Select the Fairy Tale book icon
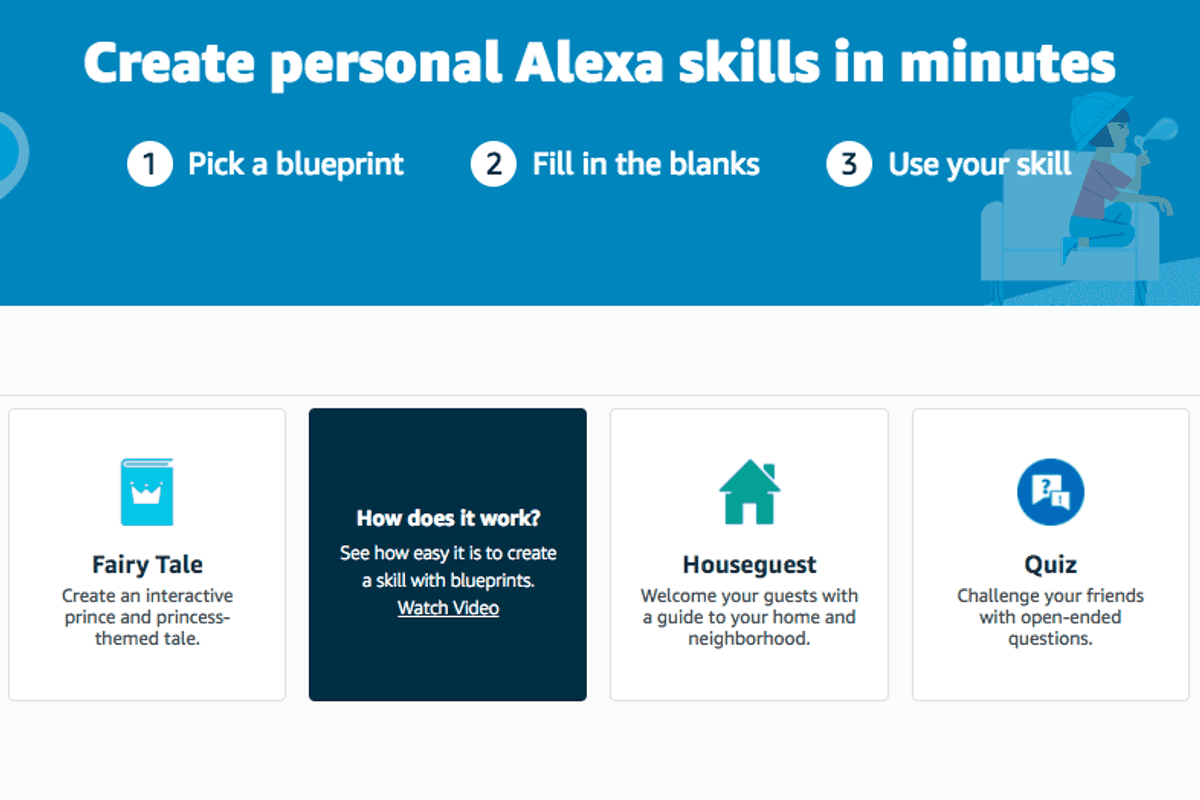Screen dimensions: 1200x800 pyautogui.click(x=146, y=490)
